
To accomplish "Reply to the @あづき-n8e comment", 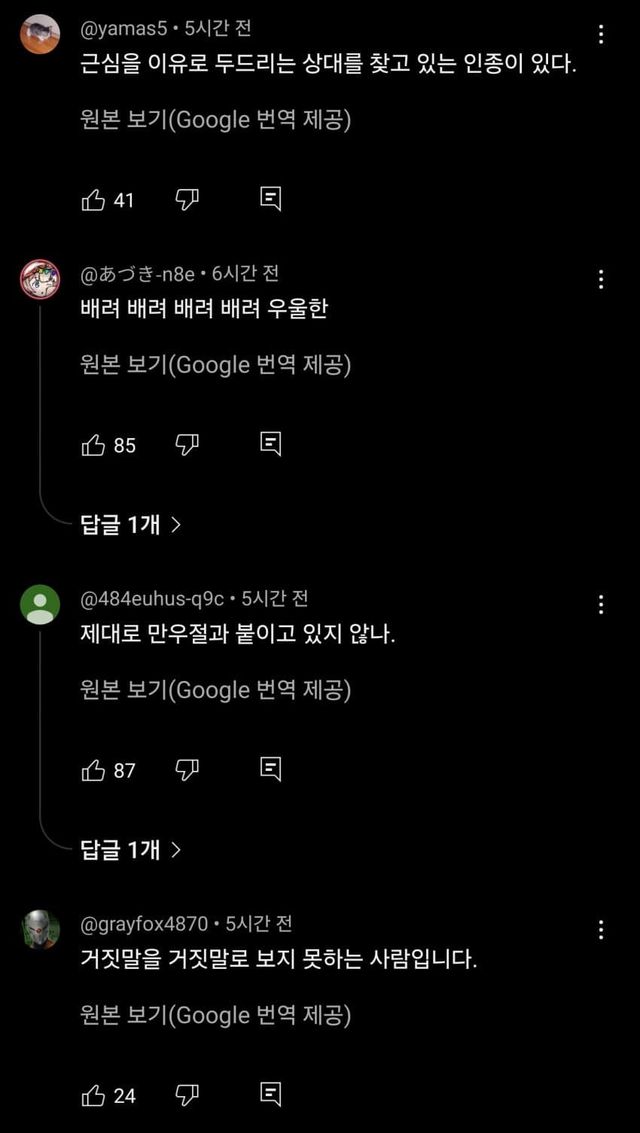I will coord(270,445).
